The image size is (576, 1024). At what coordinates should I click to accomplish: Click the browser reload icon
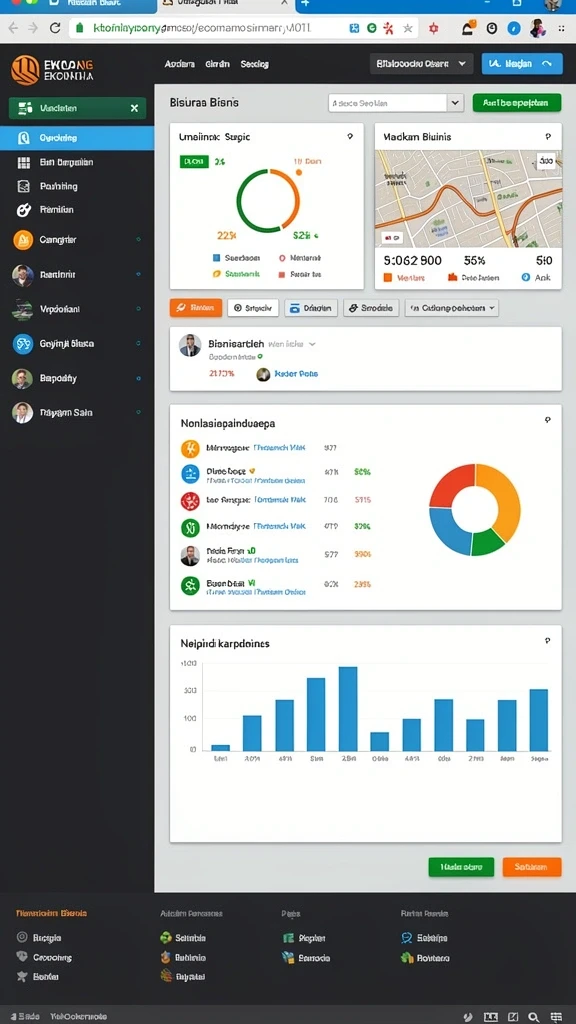click(55, 28)
